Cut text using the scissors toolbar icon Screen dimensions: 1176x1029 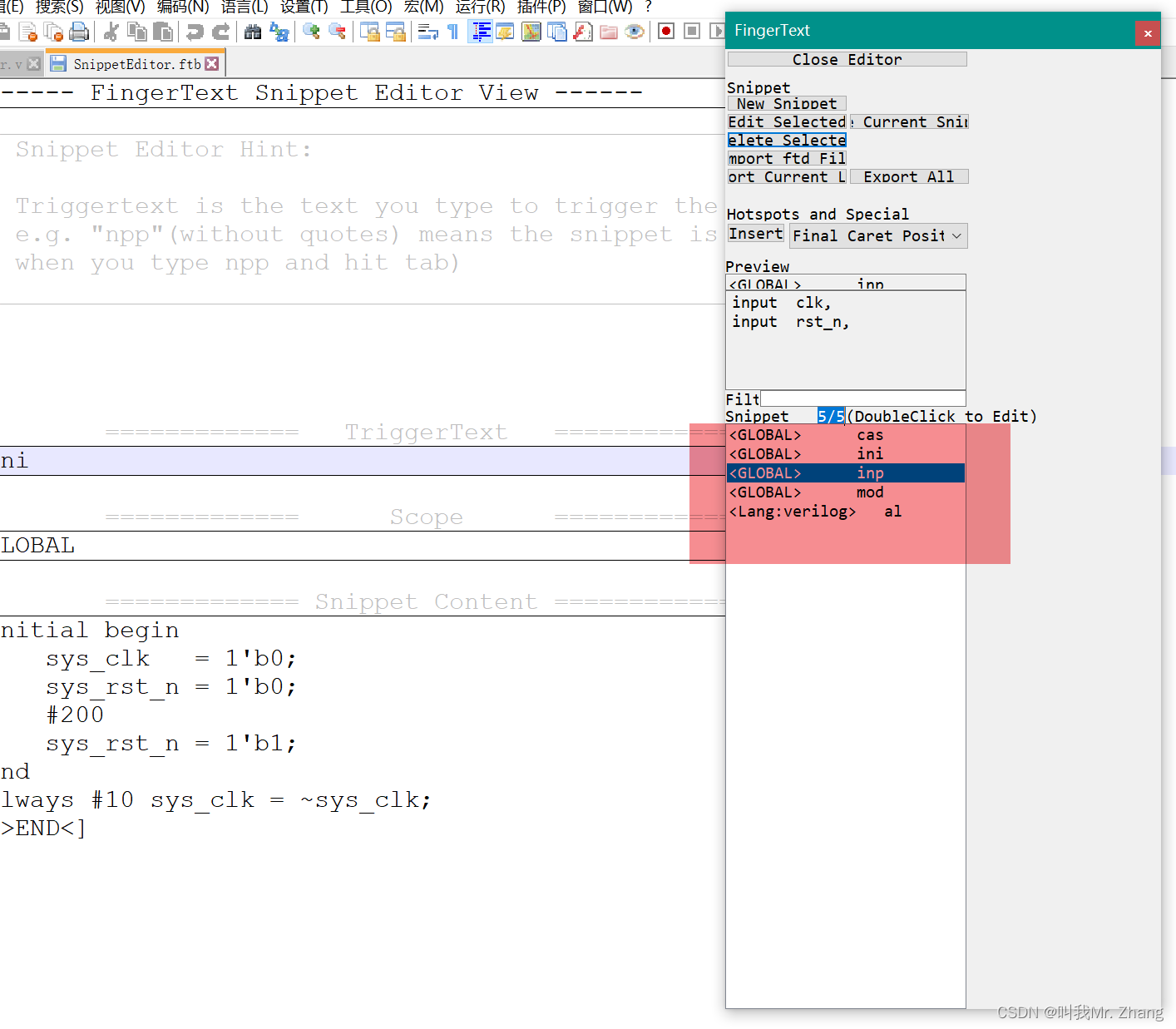pyautogui.click(x=111, y=31)
